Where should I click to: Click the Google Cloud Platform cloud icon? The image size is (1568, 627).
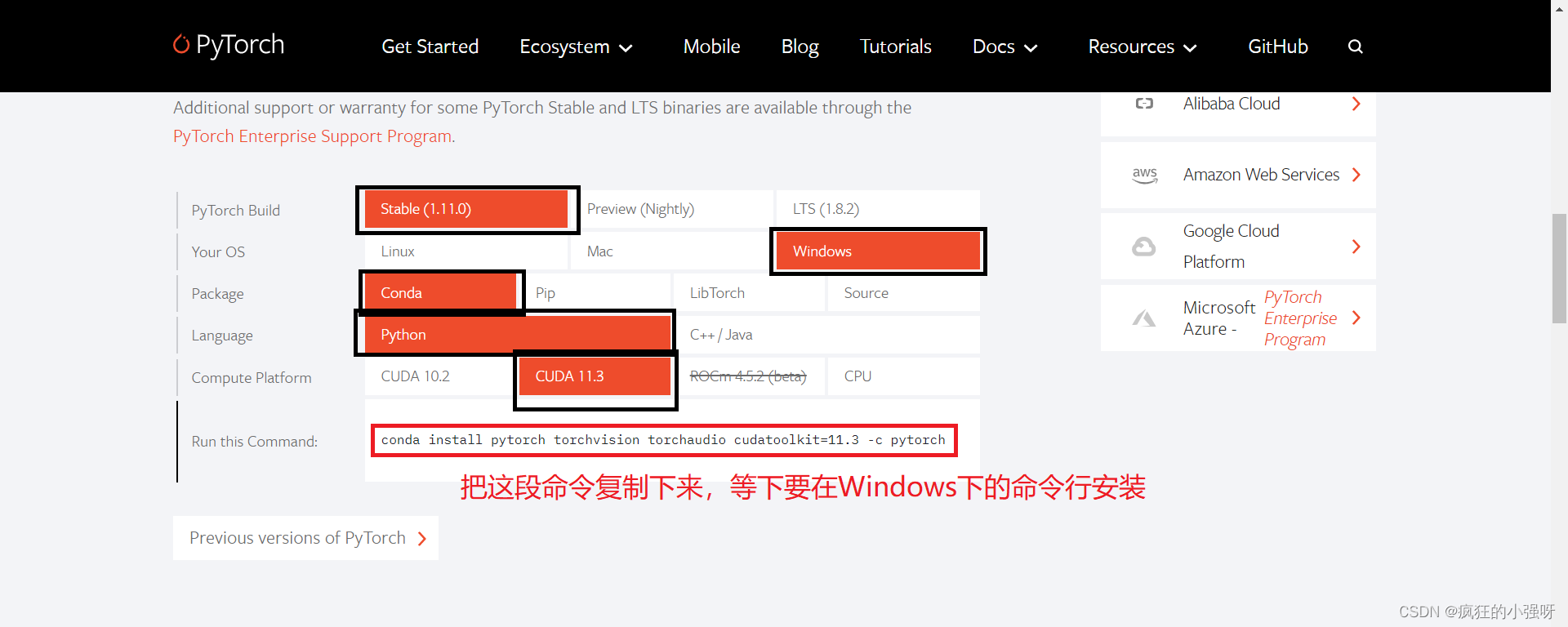point(1143,247)
